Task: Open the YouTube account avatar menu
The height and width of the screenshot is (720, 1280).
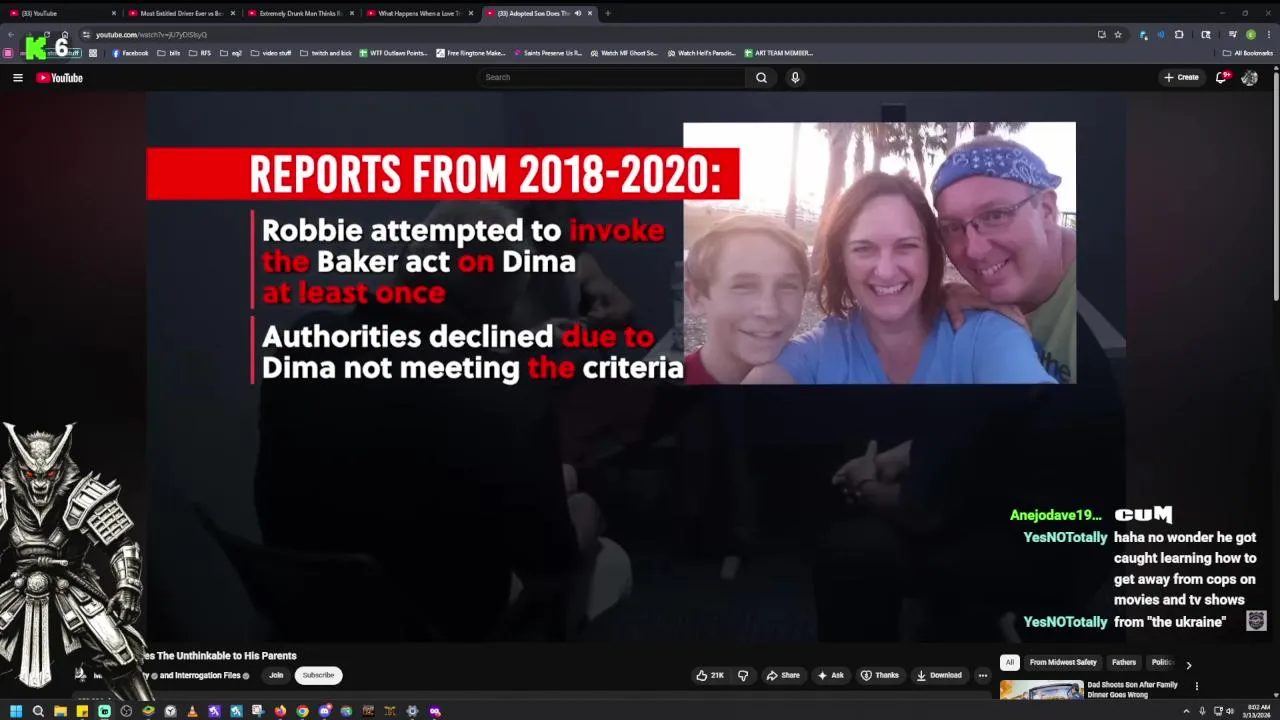Action: [x=1249, y=77]
